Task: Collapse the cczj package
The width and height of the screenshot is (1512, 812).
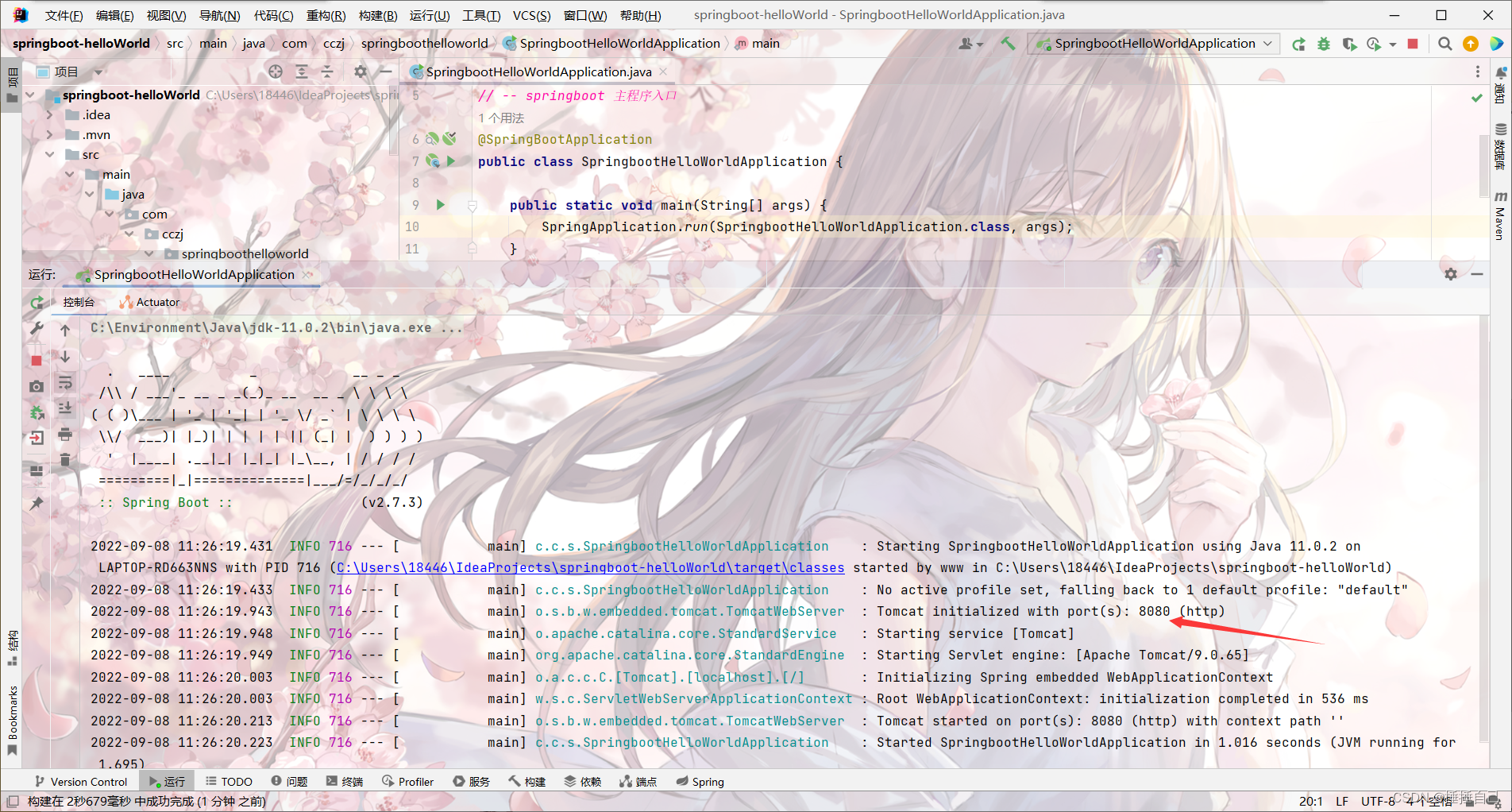Action: click(x=129, y=234)
